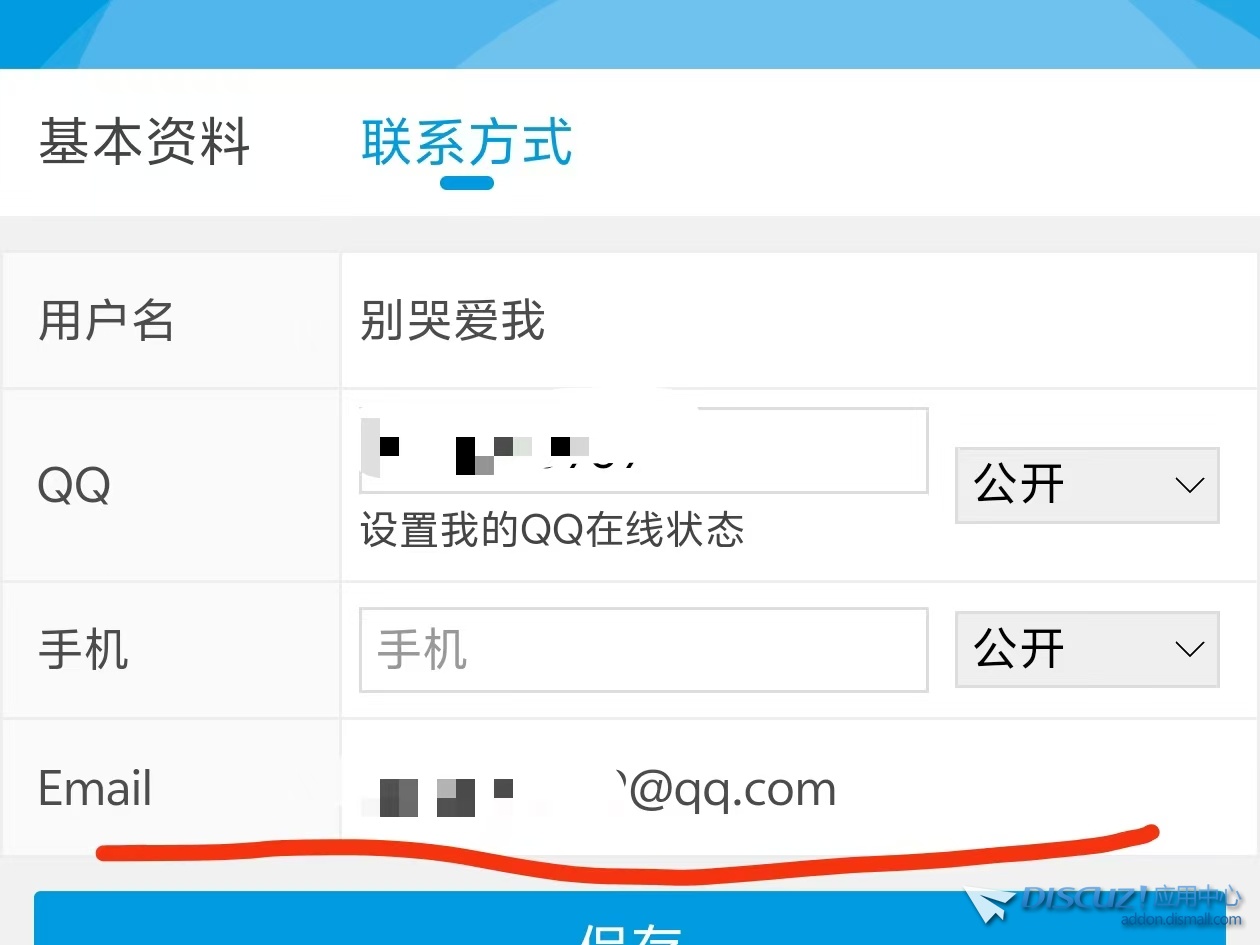
Task: Click the chevron arrow beside 手机 公开
Action: (x=1189, y=650)
